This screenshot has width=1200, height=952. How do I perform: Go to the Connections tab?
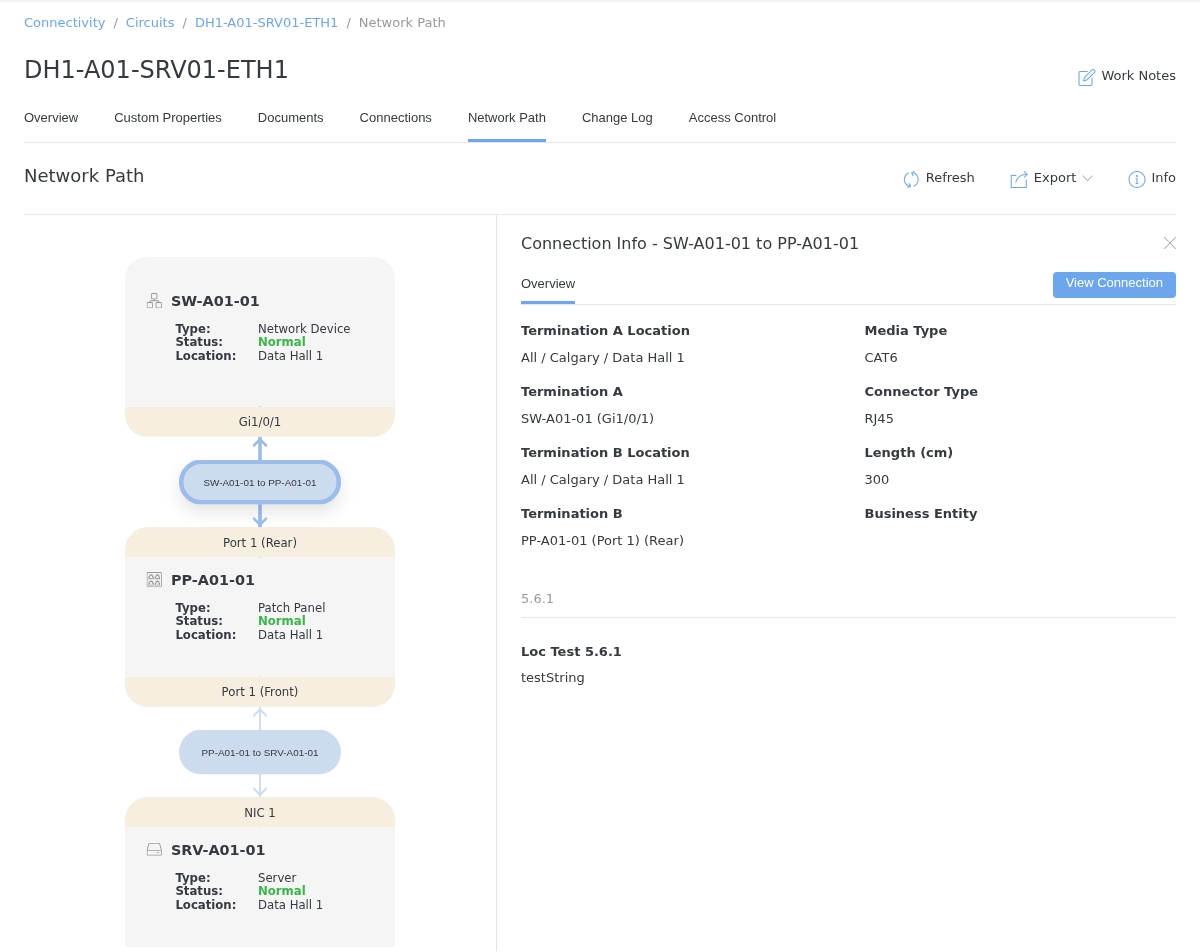click(x=396, y=118)
